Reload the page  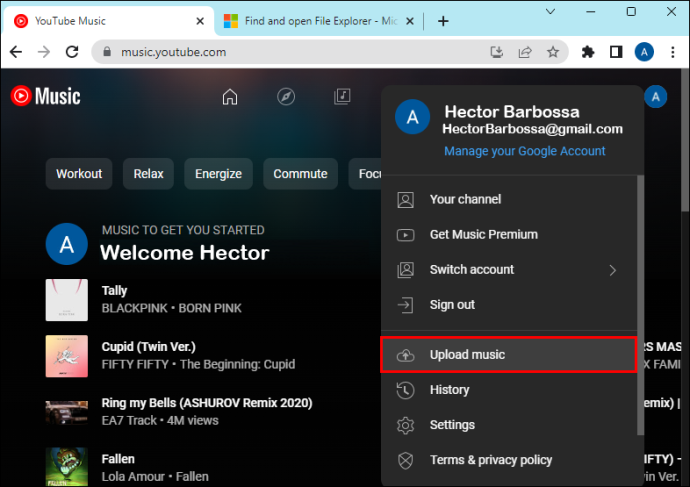click(x=72, y=52)
